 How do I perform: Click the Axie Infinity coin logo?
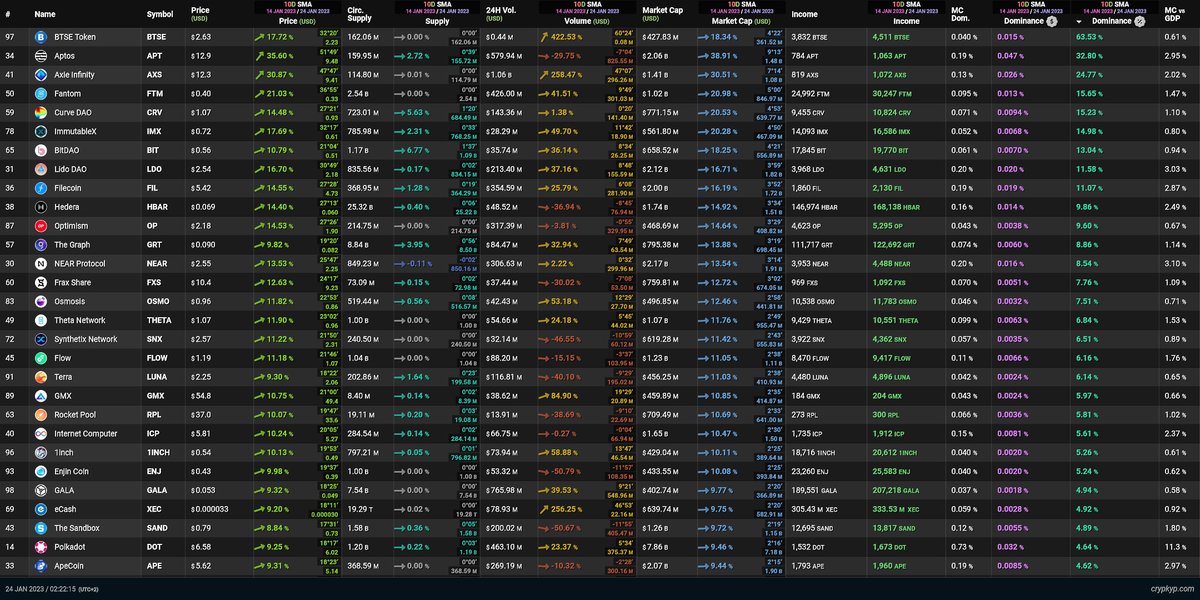coord(41,75)
